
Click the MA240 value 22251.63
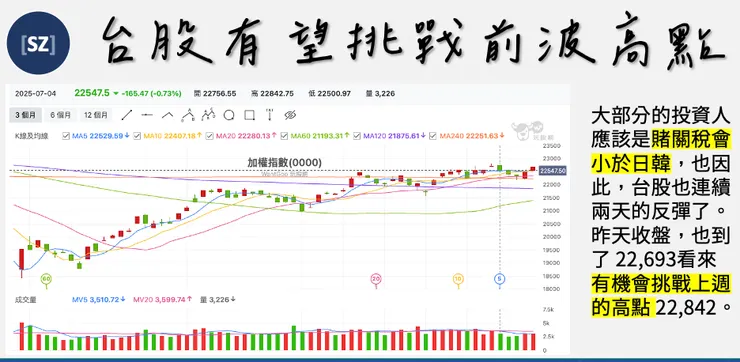tap(482, 136)
